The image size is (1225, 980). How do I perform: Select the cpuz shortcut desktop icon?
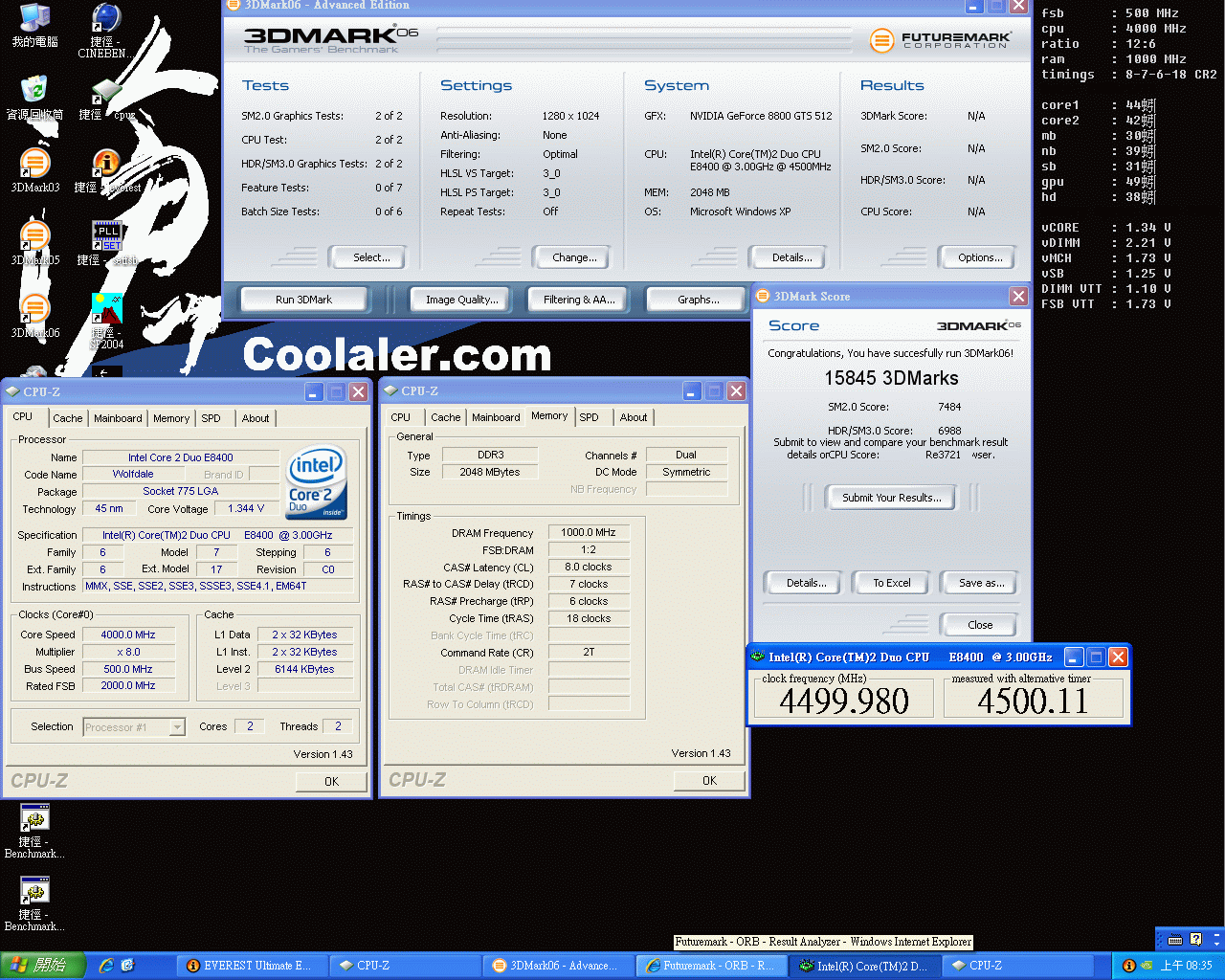click(x=106, y=99)
